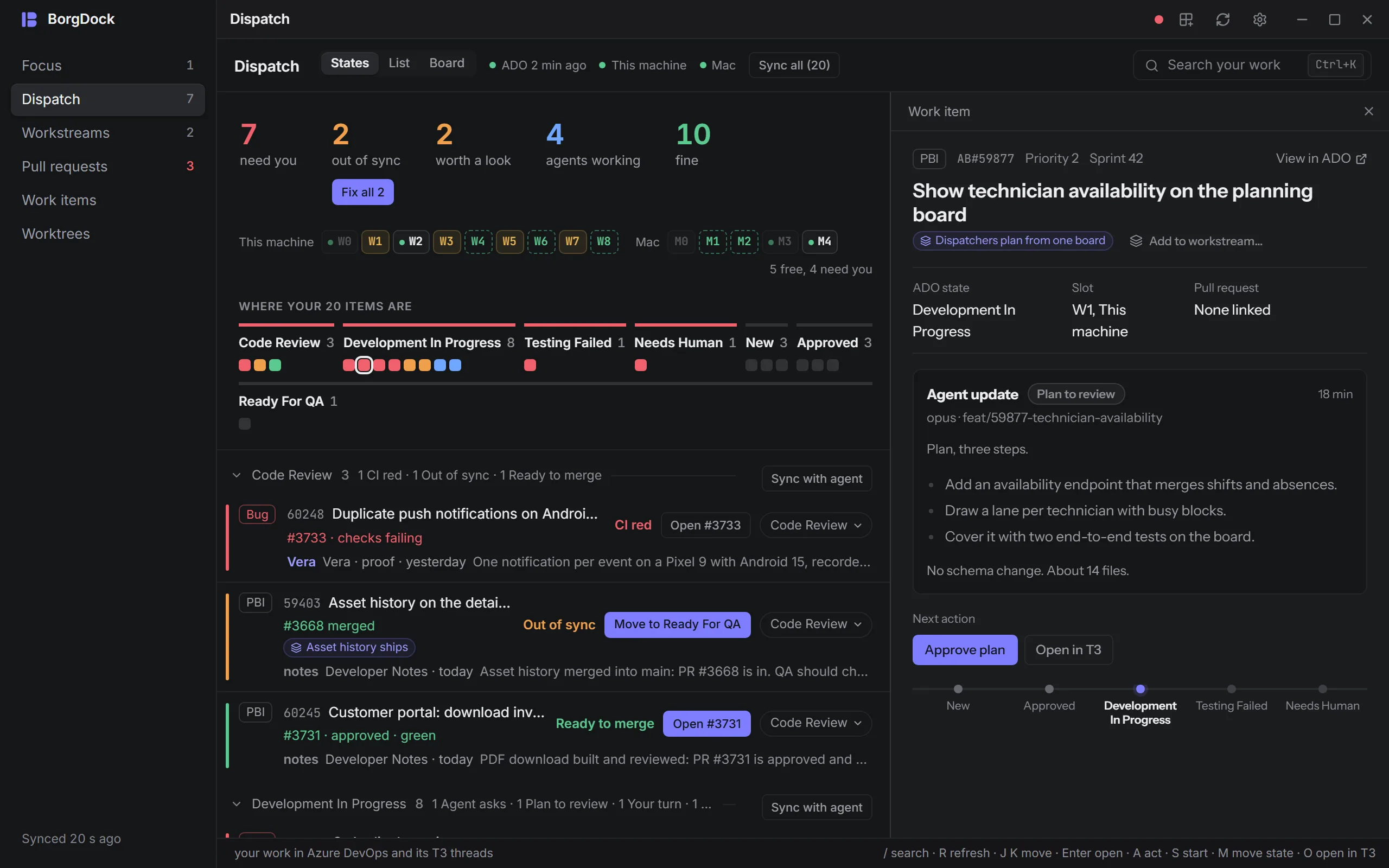Select slot W4 on This machine

coord(477,242)
